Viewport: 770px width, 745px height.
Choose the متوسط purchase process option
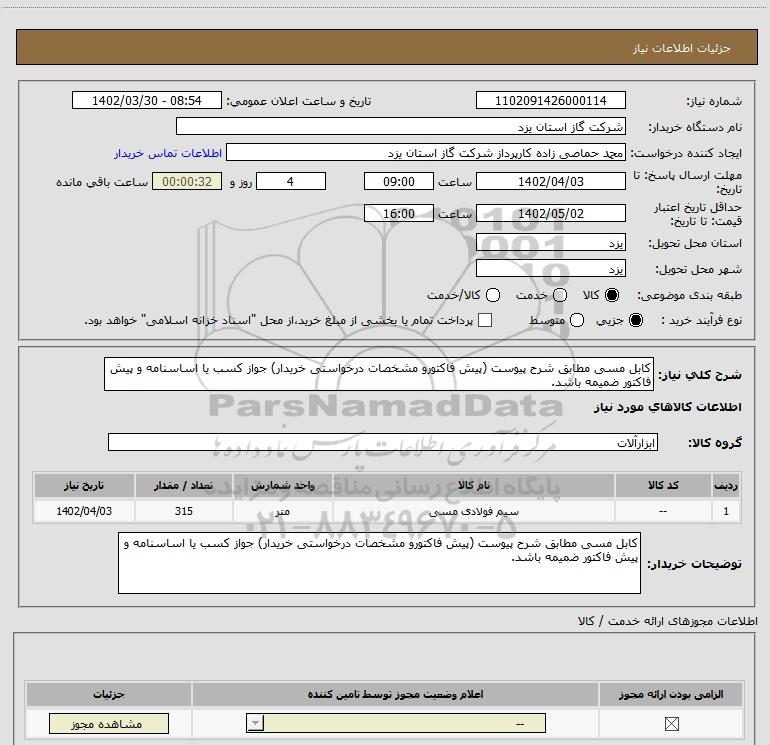pyautogui.click(x=577, y=320)
